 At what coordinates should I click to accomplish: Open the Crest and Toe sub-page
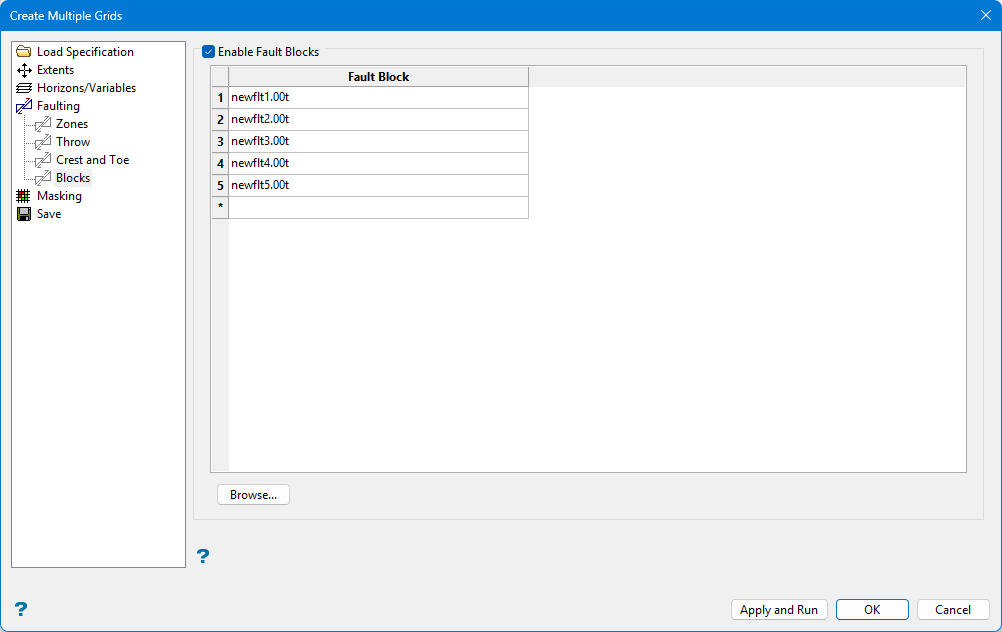pos(93,160)
